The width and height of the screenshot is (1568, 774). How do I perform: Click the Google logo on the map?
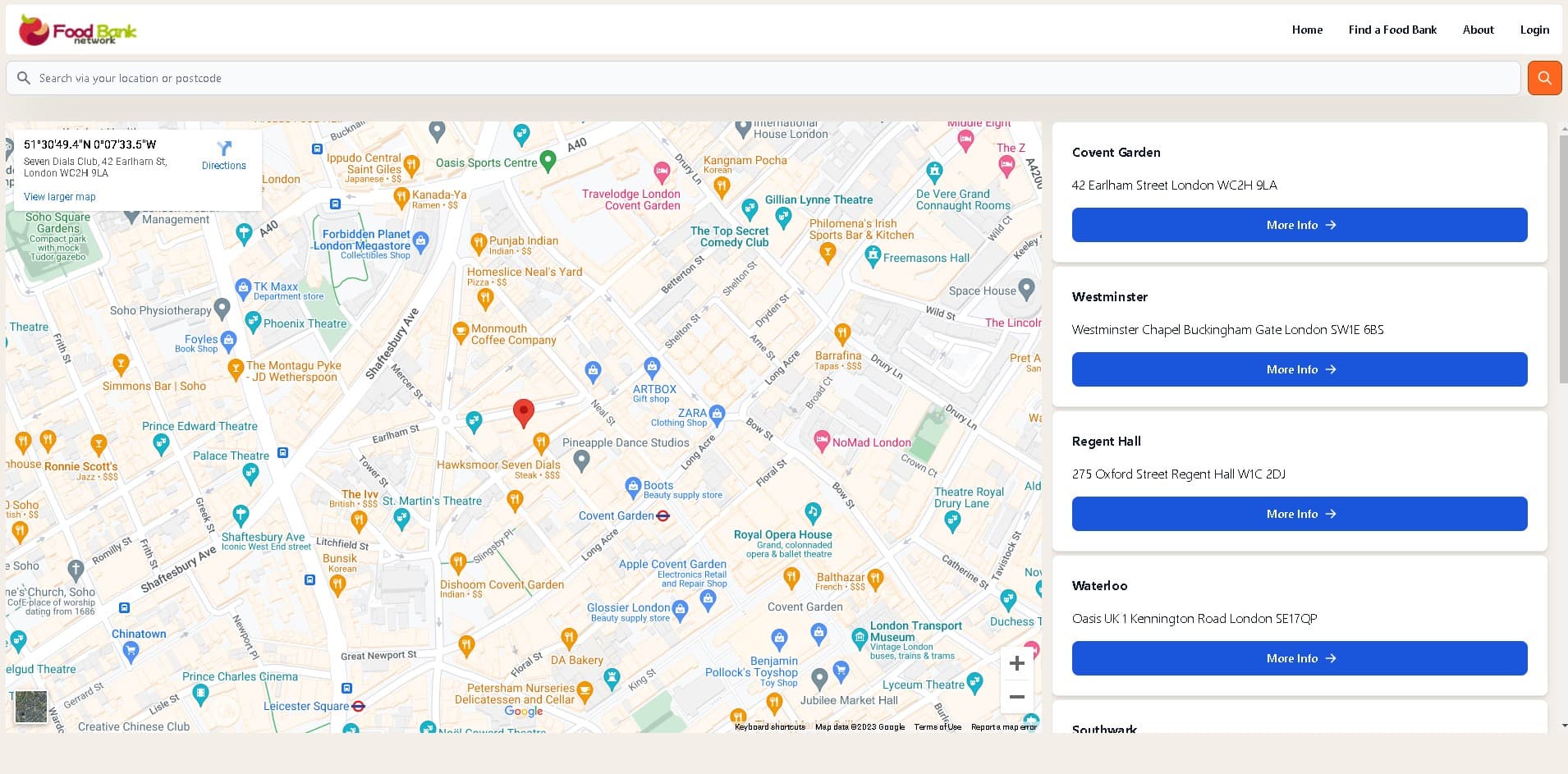pos(524,712)
